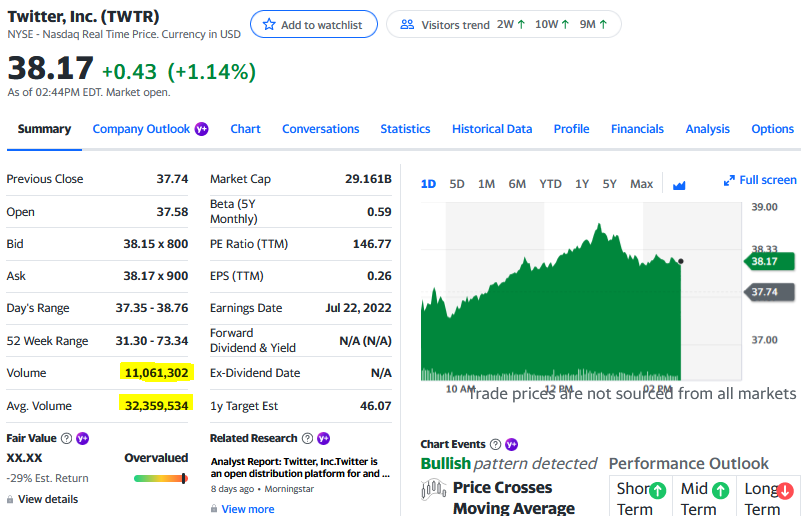Click the 2W visitors trend up arrow
This screenshot has height=516, width=801.
[521, 25]
